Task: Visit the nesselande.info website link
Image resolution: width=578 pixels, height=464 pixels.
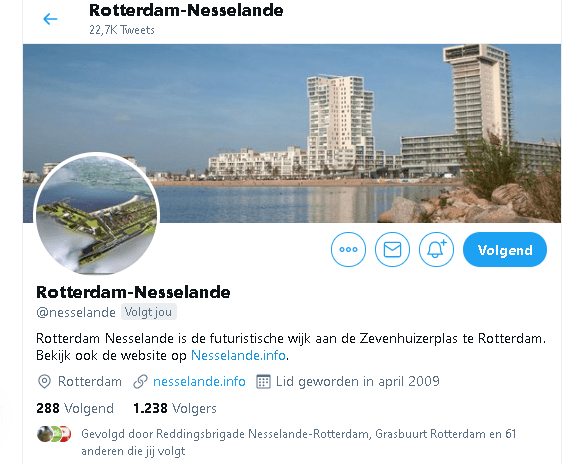Action: pyautogui.click(x=199, y=381)
